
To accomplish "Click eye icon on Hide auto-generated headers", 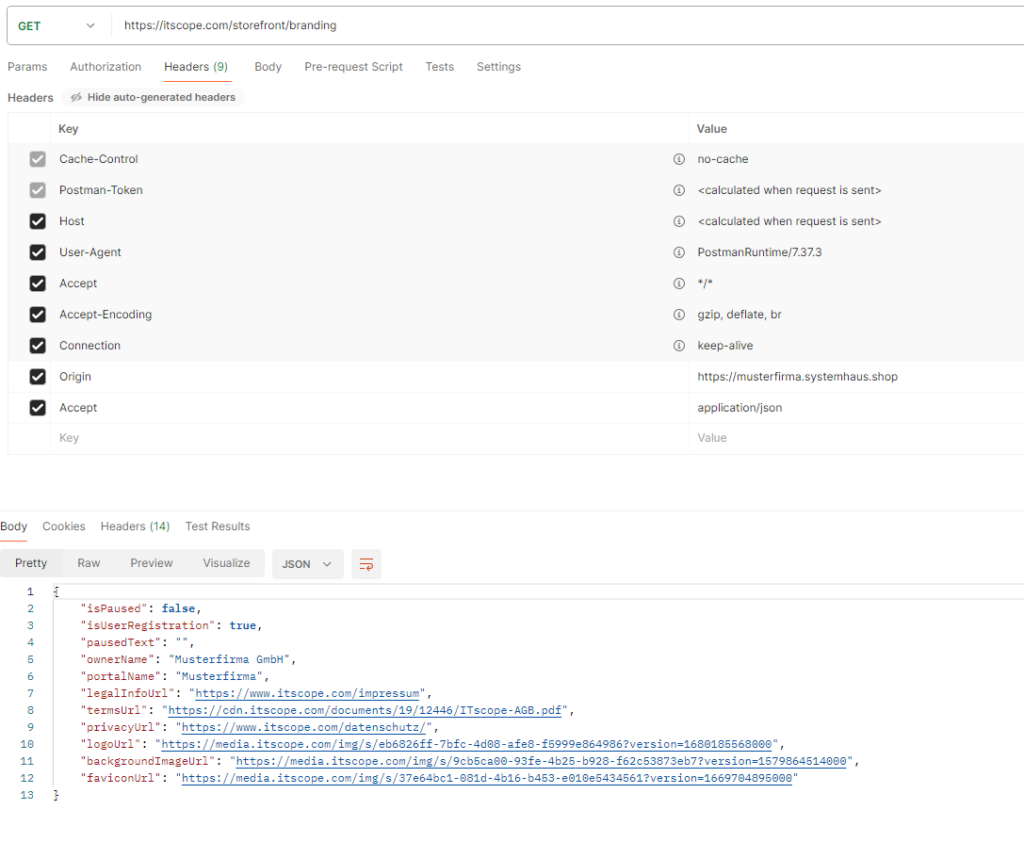I will coord(76,97).
